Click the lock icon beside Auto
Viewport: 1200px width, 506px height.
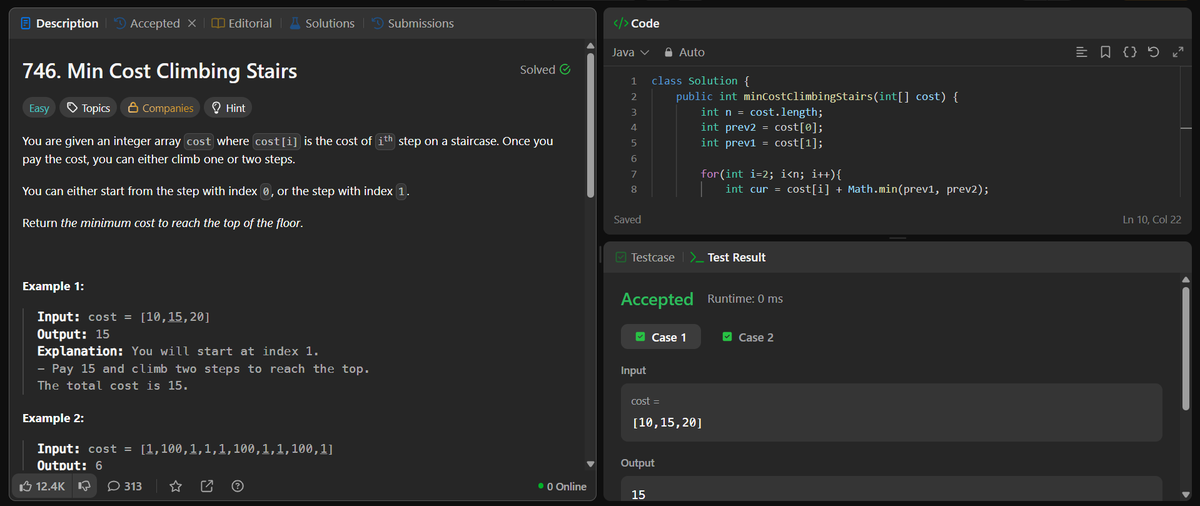(669, 52)
